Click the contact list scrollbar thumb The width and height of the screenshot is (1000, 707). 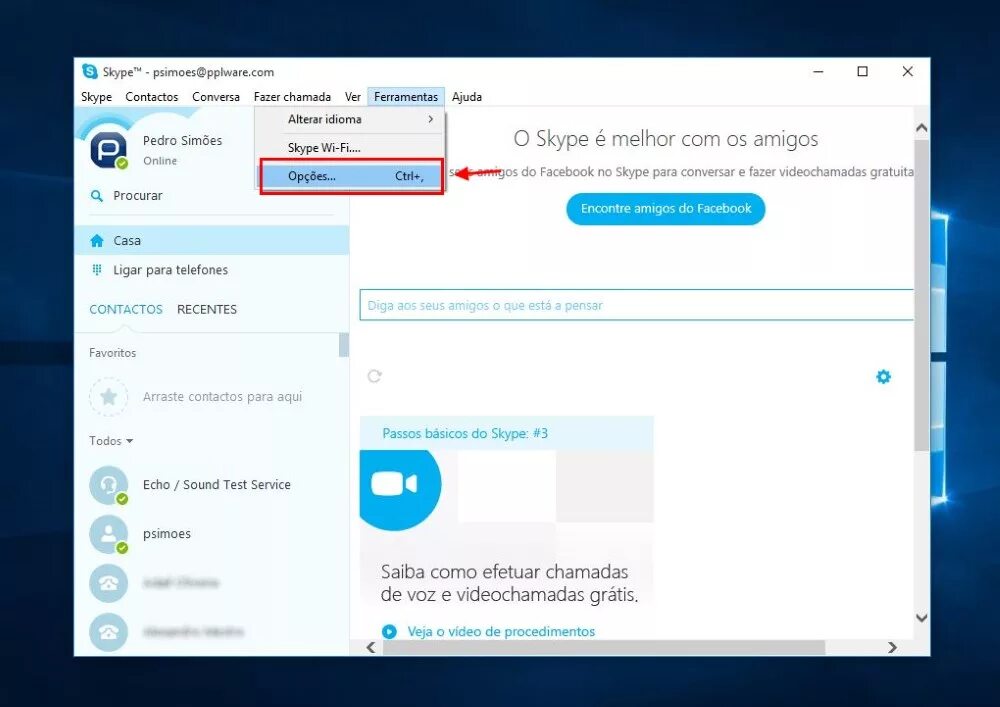click(344, 345)
